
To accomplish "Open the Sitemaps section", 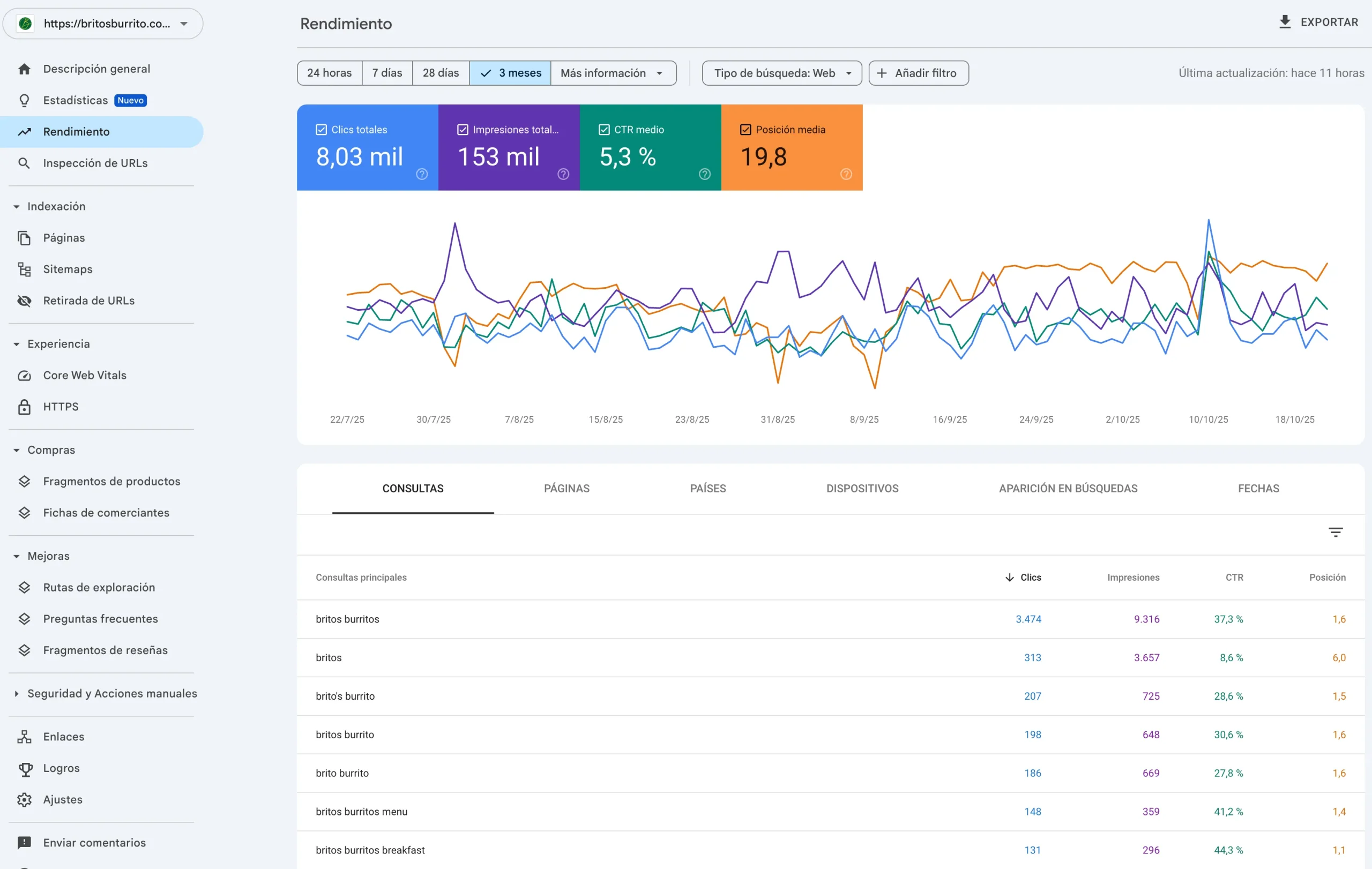I will pos(68,269).
